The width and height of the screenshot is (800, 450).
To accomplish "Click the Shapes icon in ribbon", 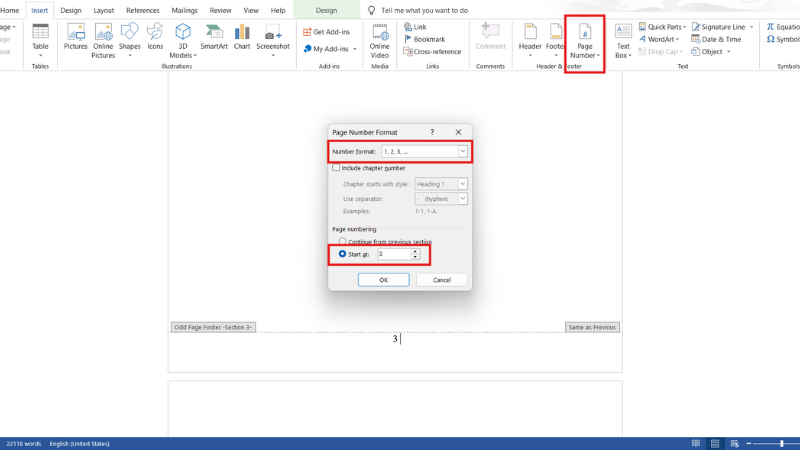I will [129, 36].
